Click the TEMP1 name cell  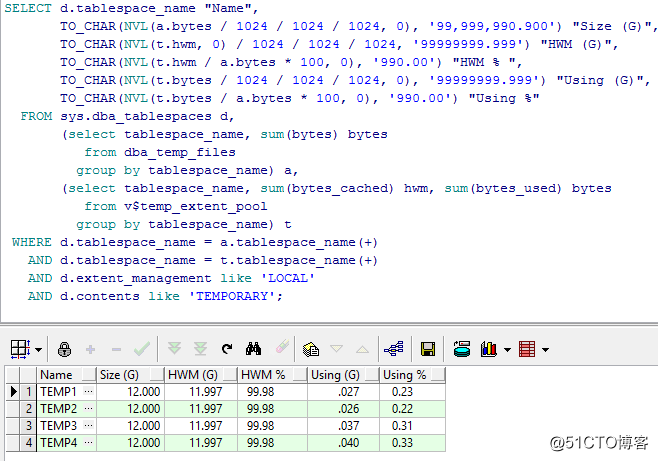pyautogui.click(x=67, y=392)
